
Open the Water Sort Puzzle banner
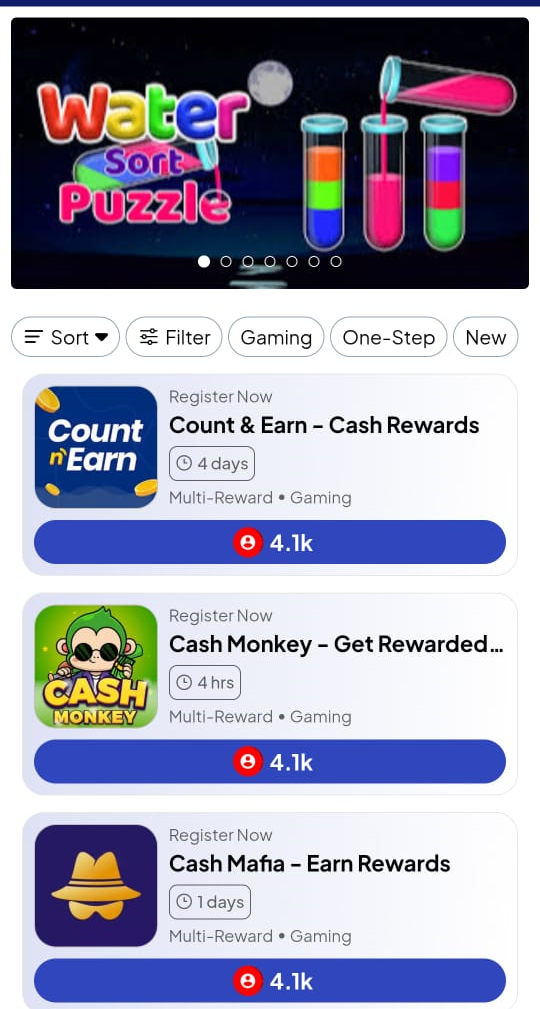[270, 153]
